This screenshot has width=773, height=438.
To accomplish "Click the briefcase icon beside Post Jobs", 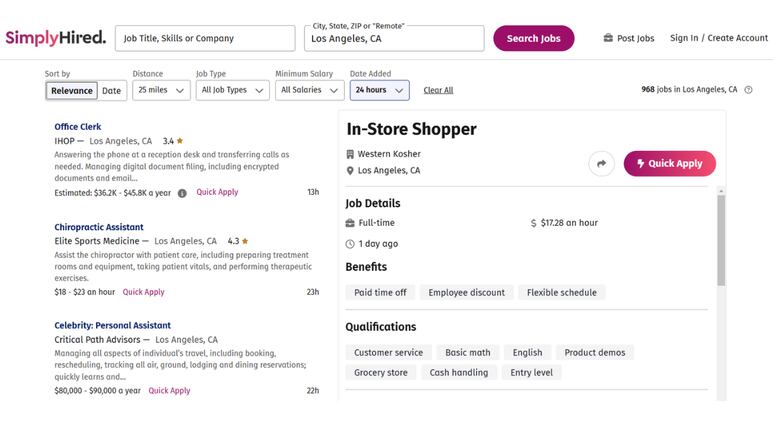I will 608,38.
